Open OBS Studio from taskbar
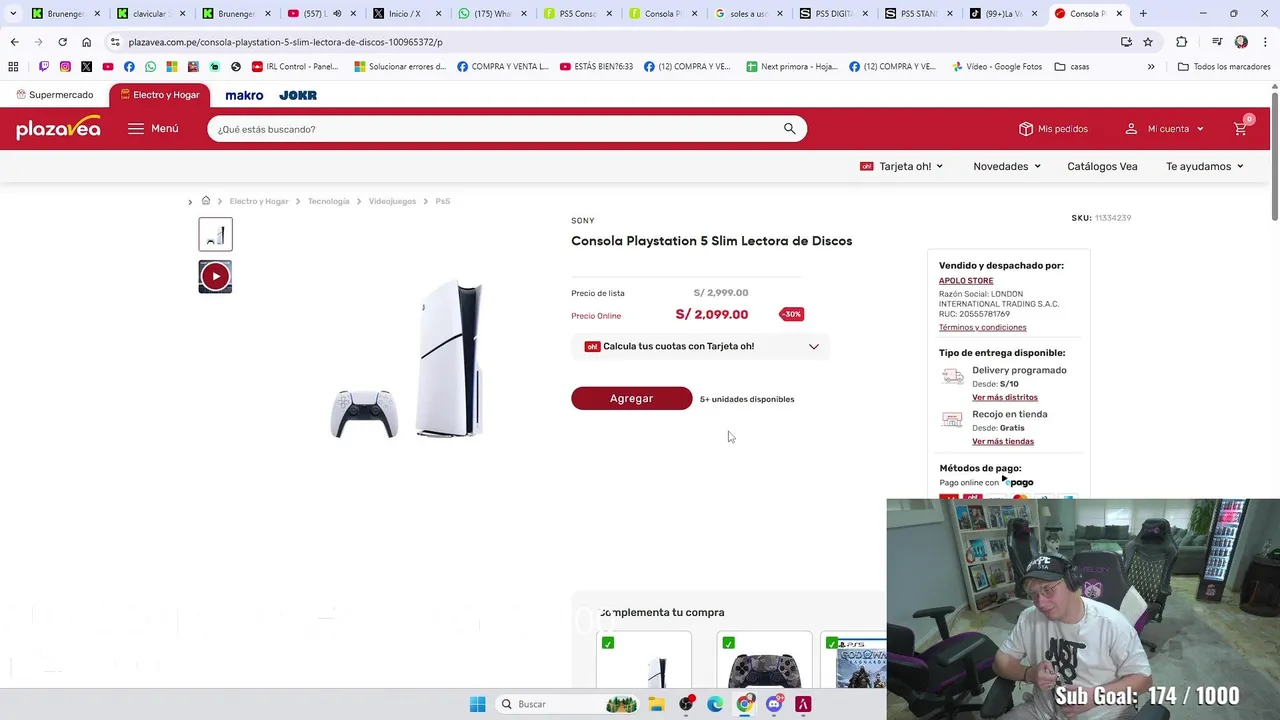The image size is (1280, 720). pyautogui.click(x=686, y=704)
